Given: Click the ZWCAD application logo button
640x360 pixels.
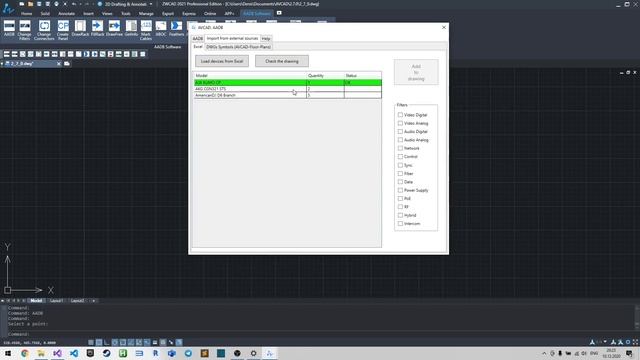Looking at the screenshot, I should point(7,8).
